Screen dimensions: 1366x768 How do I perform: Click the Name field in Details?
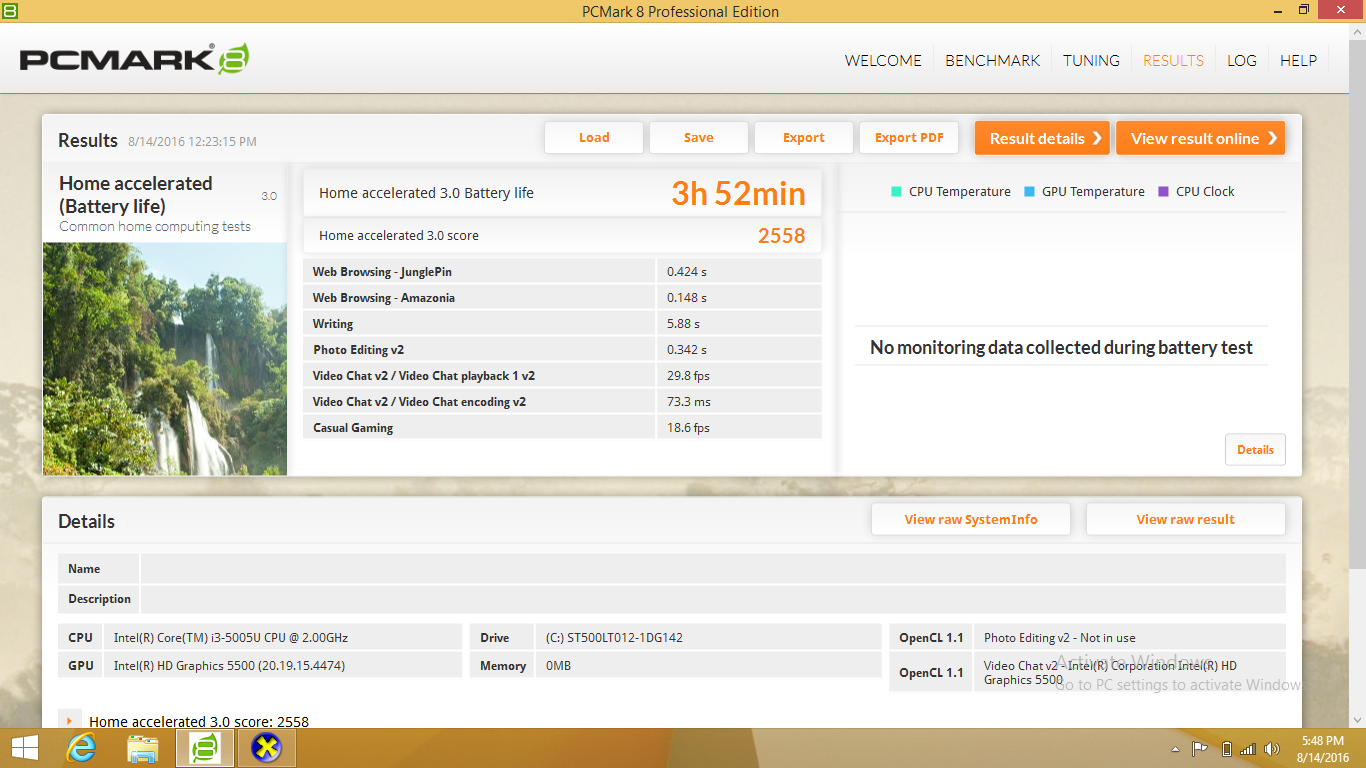click(713, 569)
